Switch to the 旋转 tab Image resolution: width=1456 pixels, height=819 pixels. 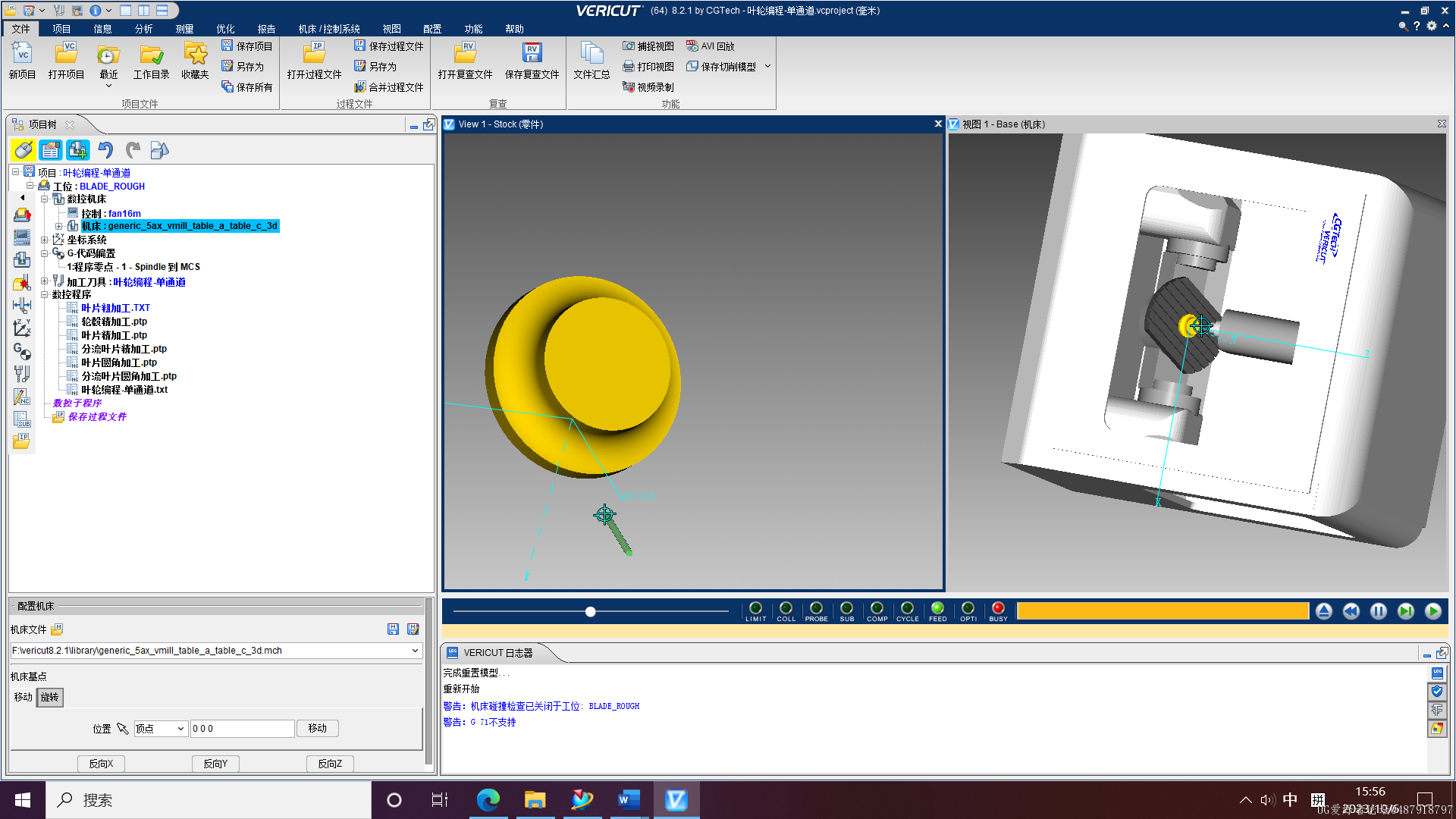pos(49,697)
